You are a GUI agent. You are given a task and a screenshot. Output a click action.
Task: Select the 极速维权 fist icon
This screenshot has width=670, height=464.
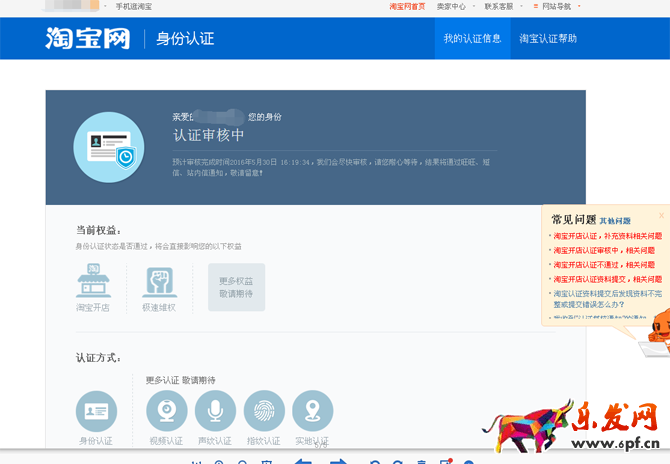point(159,282)
